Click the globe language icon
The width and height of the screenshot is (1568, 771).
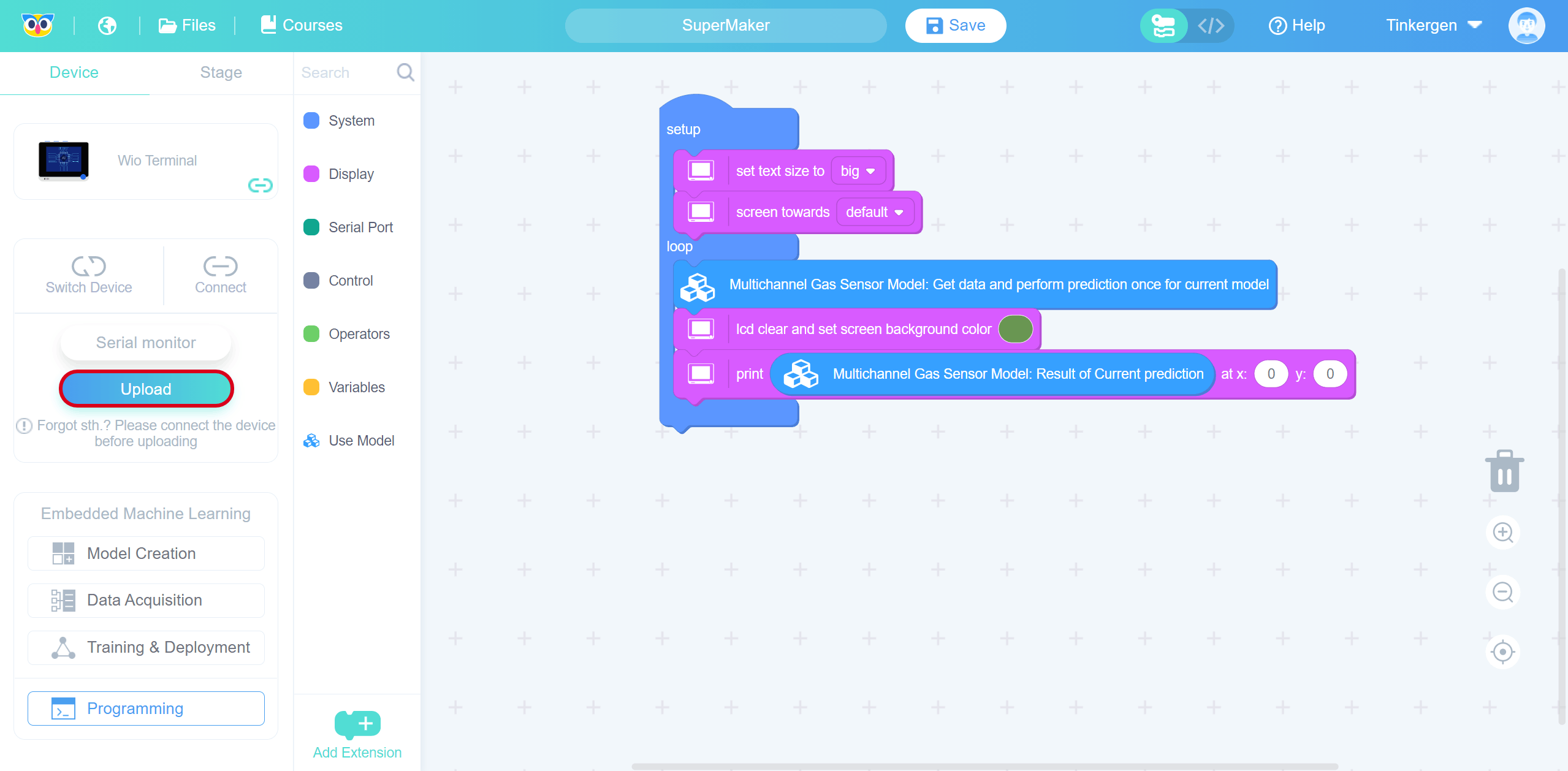[107, 26]
